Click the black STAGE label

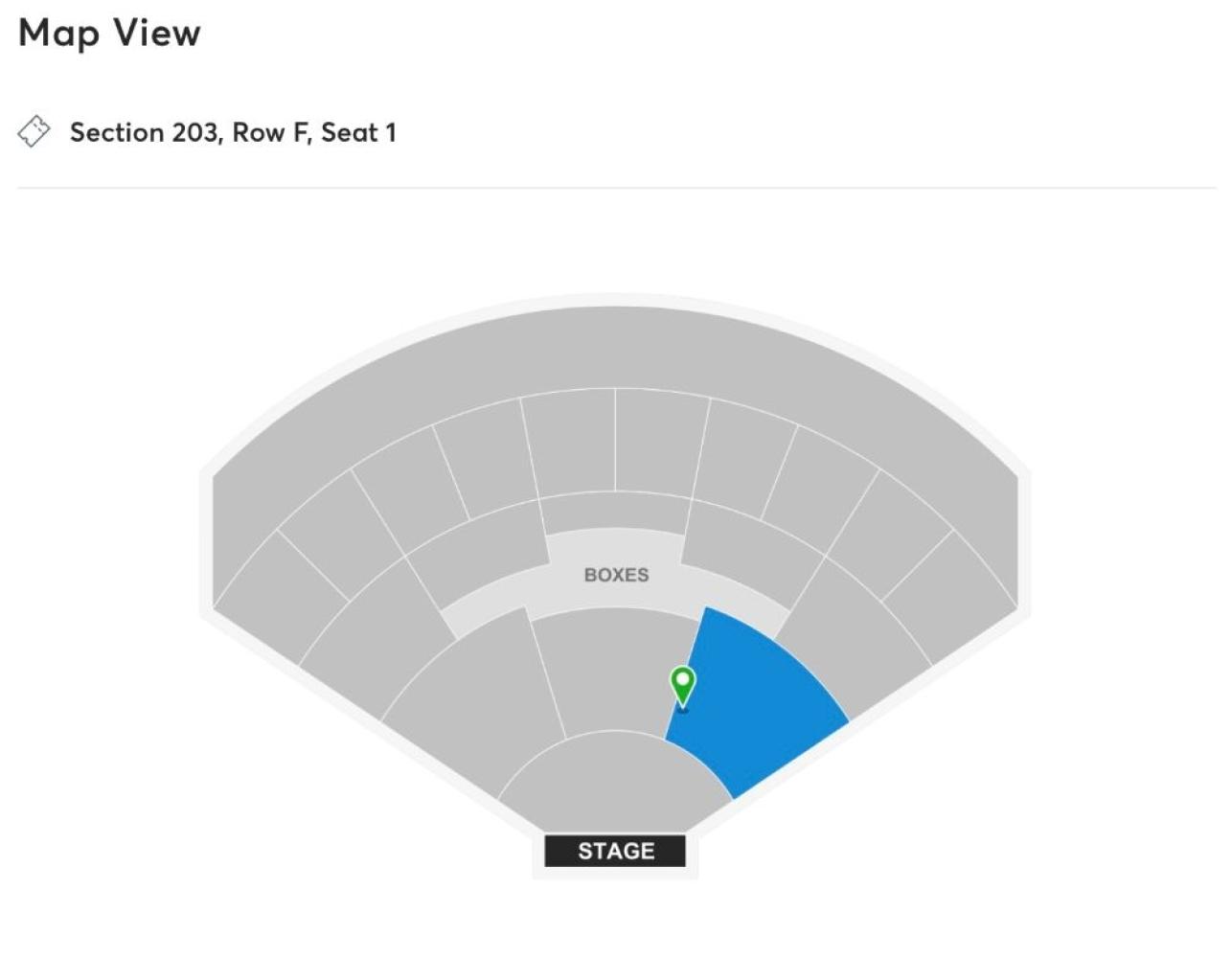pyautogui.click(x=615, y=851)
